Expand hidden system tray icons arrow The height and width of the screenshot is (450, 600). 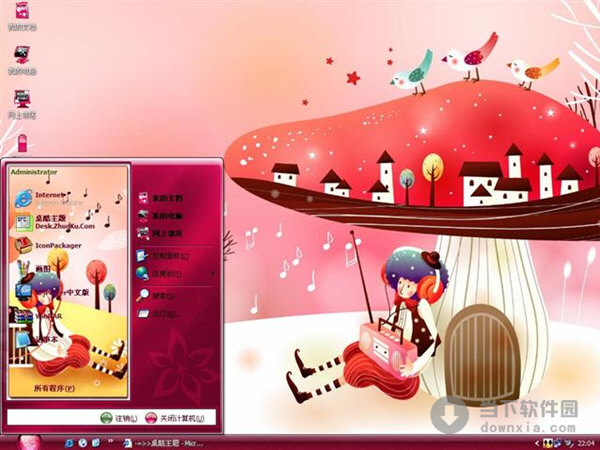point(537,443)
